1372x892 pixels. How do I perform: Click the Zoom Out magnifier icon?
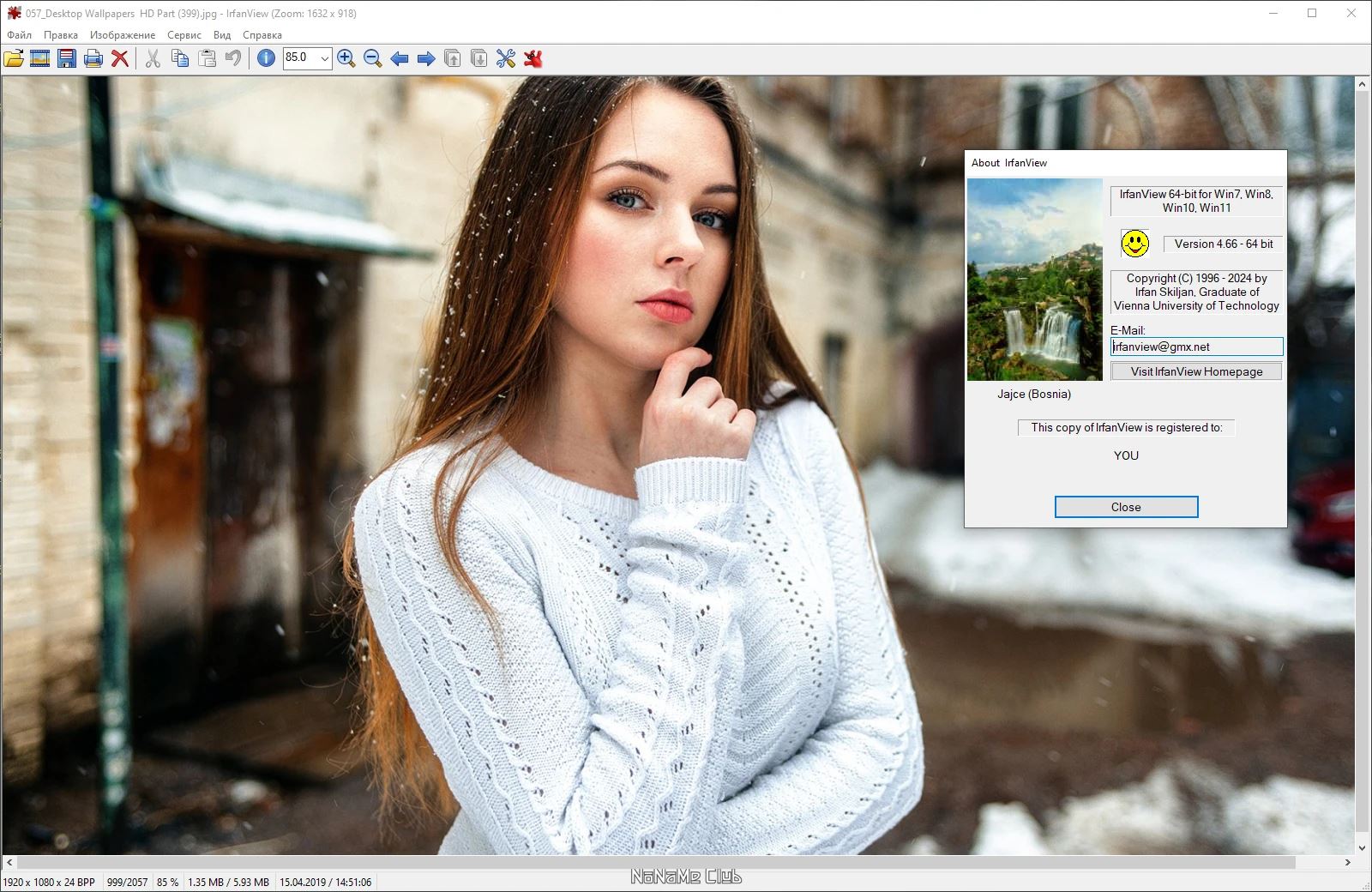click(372, 58)
